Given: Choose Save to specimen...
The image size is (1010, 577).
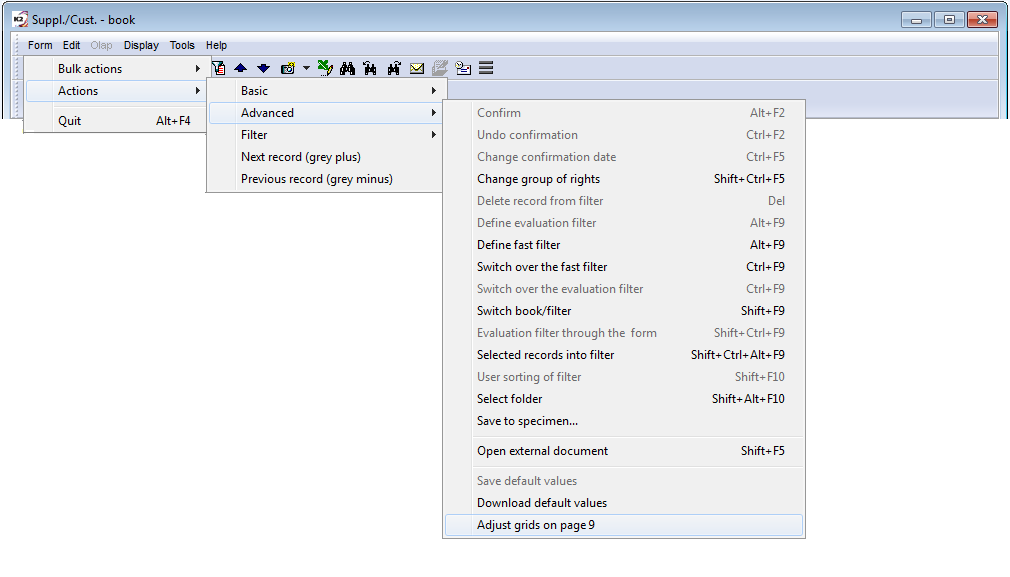Looking at the screenshot, I should pyautogui.click(x=624, y=421).
